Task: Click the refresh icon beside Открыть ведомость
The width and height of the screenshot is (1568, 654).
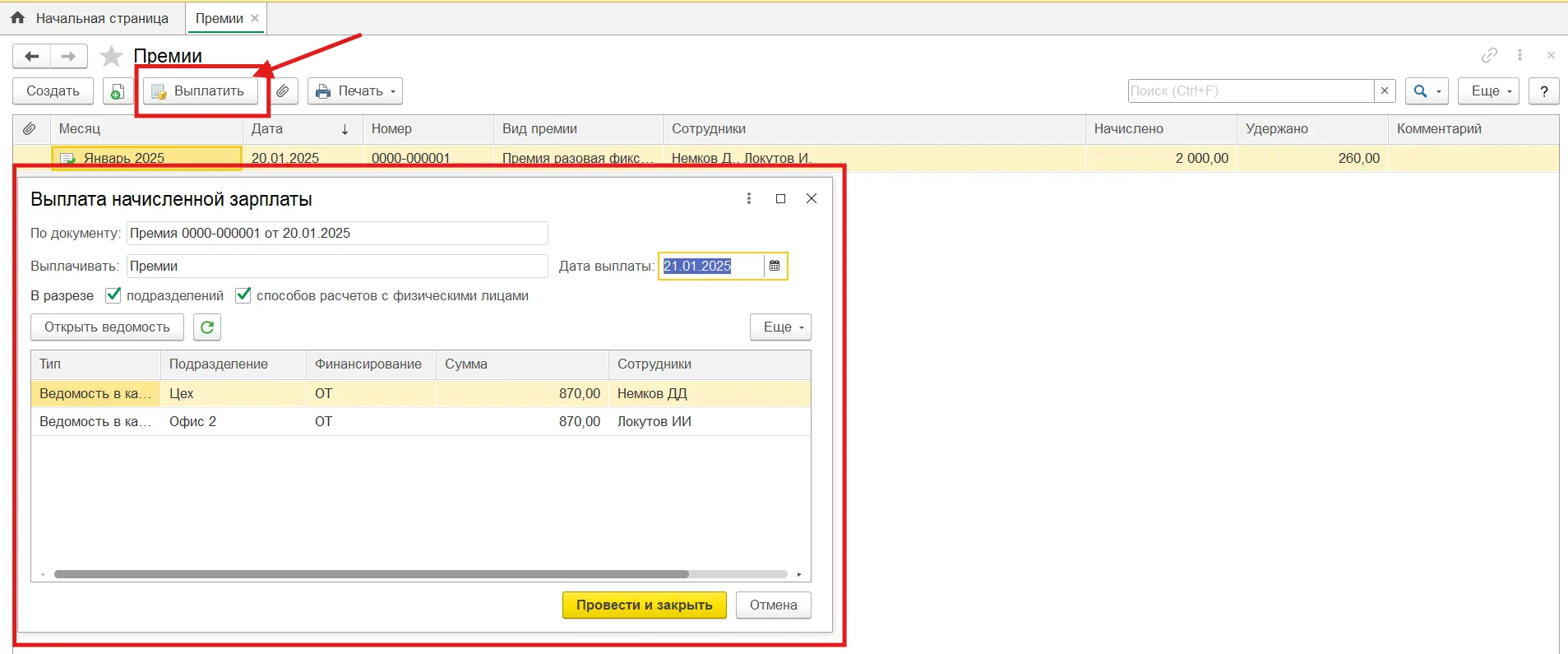Action: click(207, 327)
